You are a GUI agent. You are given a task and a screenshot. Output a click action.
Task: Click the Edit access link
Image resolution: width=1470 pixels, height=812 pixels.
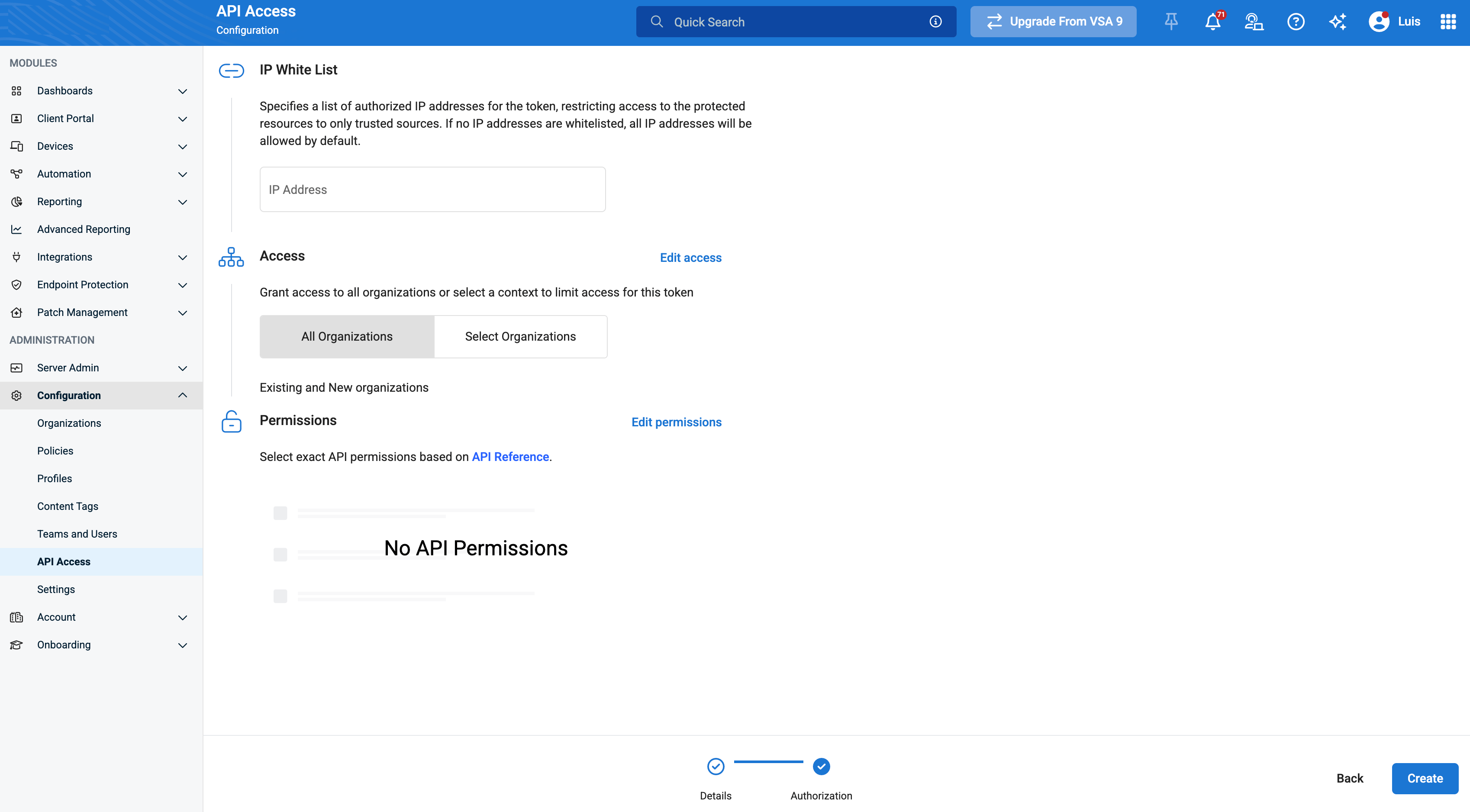(690, 258)
